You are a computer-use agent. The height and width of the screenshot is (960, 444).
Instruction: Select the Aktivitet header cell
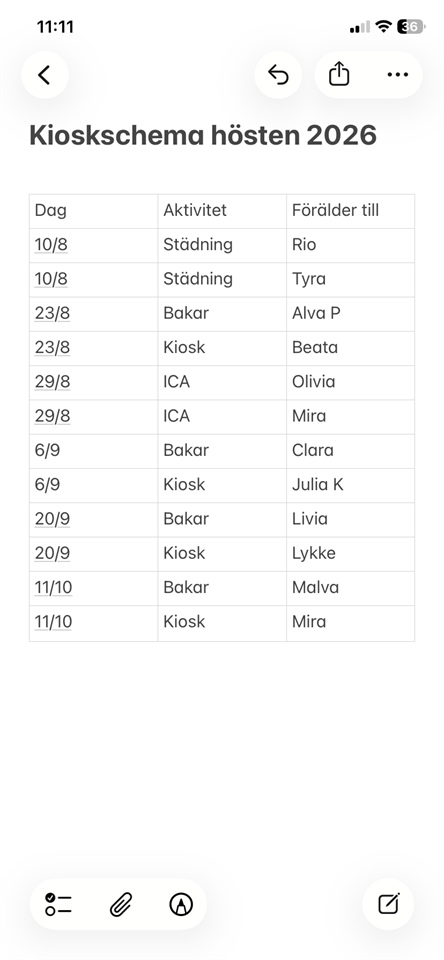point(222,211)
